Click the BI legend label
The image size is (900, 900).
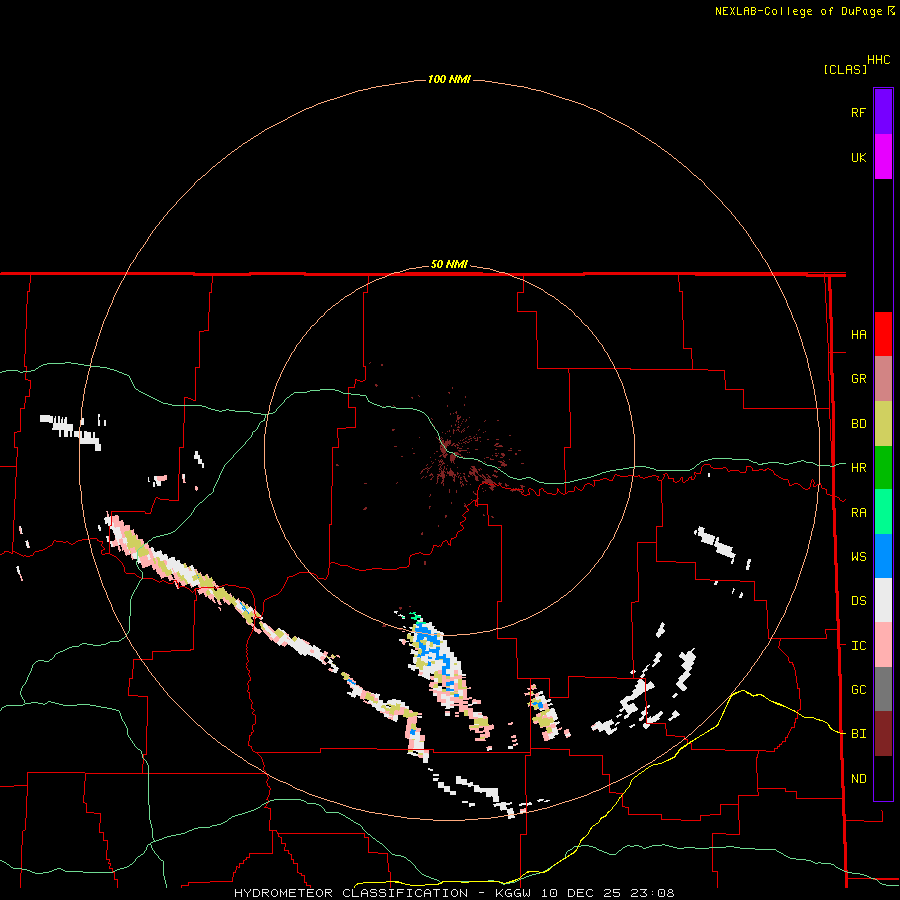point(858,734)
